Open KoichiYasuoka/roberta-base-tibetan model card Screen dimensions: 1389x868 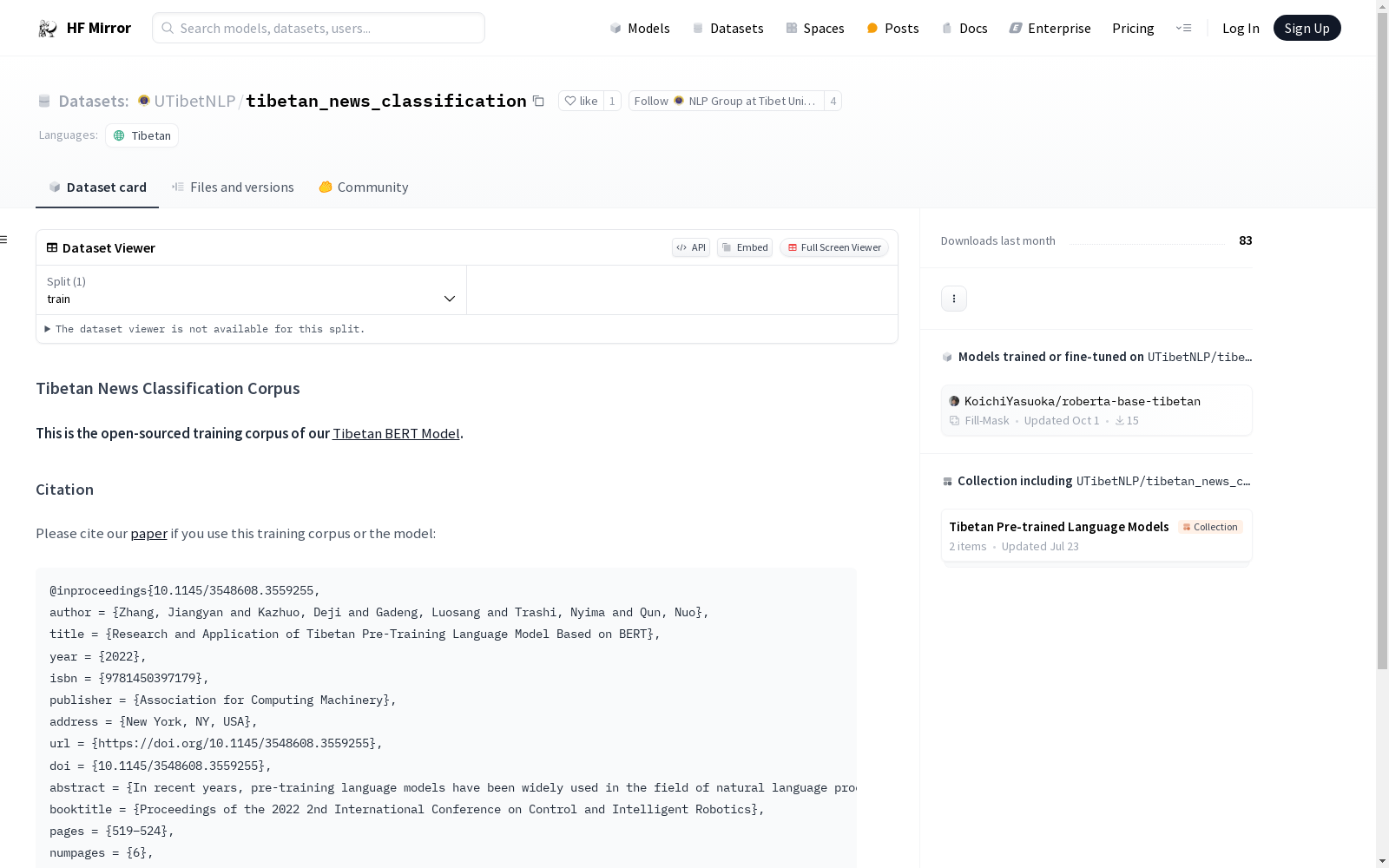coord(1096,410)
